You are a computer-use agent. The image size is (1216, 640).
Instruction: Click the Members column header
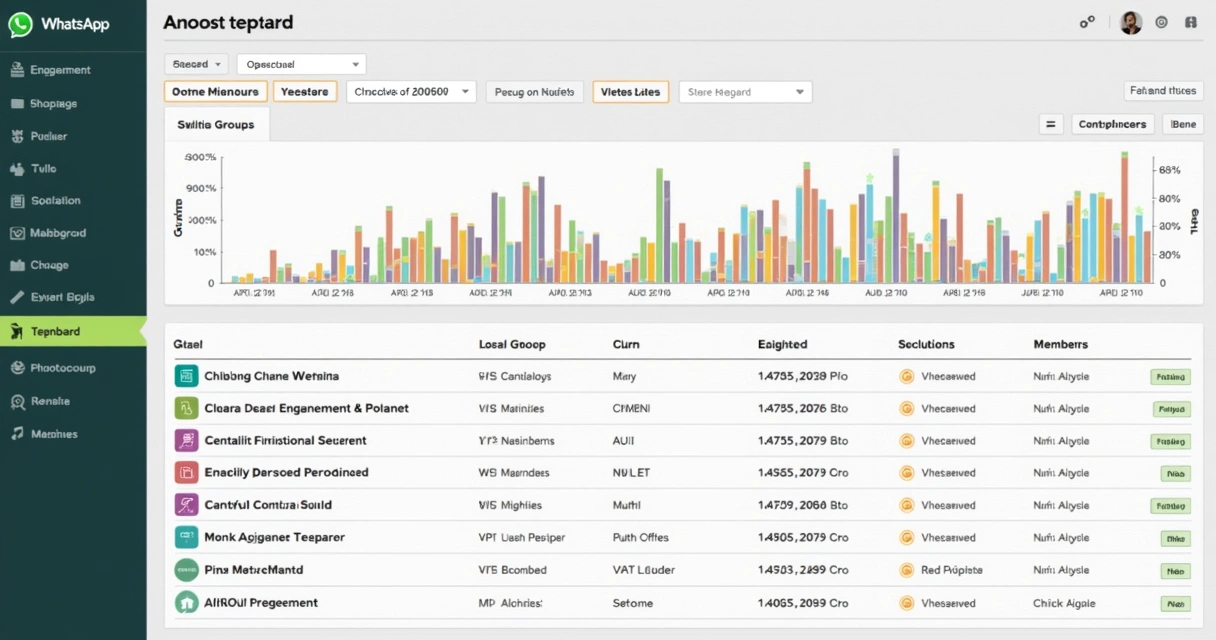click(x=1060, y=344)
